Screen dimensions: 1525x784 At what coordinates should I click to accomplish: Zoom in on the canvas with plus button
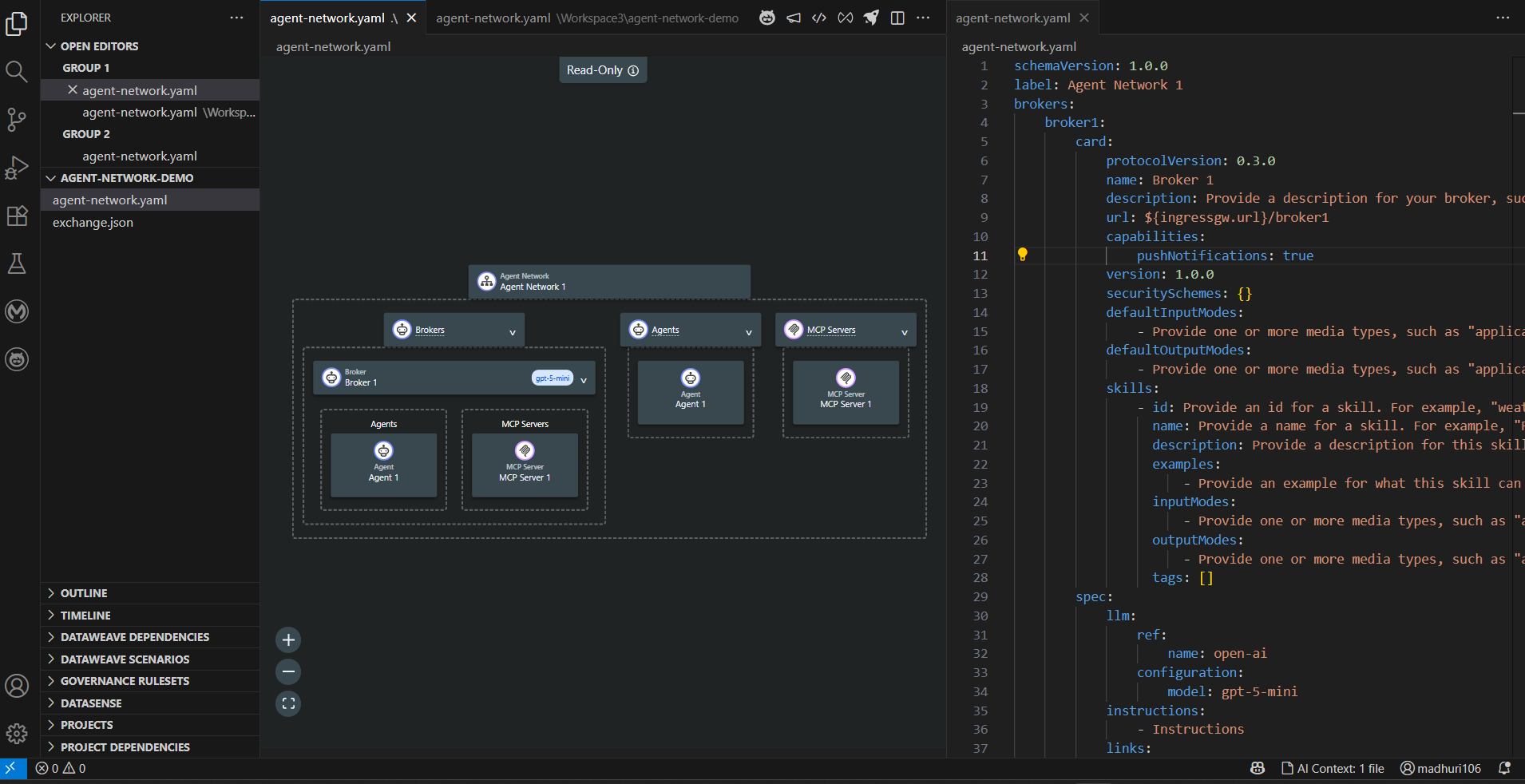(x=288, y=639)
